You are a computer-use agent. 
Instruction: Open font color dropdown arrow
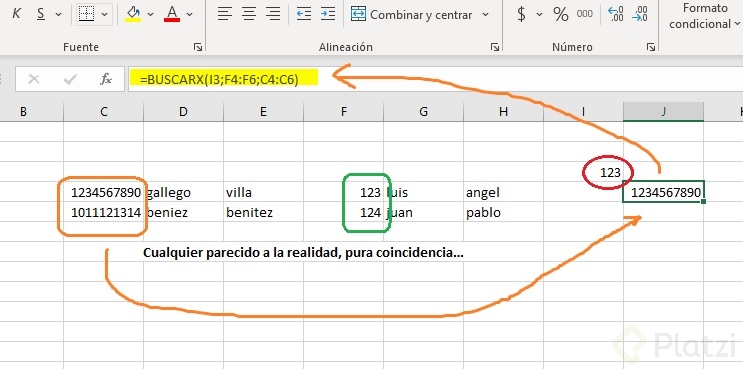[190, 15]
